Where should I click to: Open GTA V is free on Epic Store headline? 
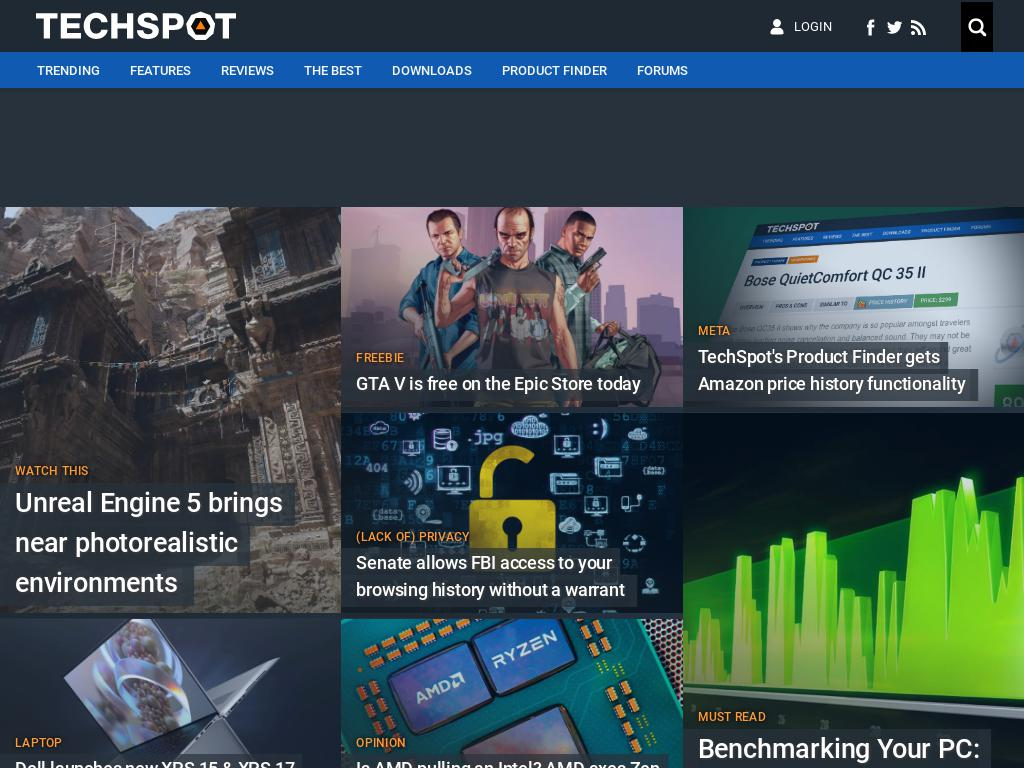click(498, 384)
